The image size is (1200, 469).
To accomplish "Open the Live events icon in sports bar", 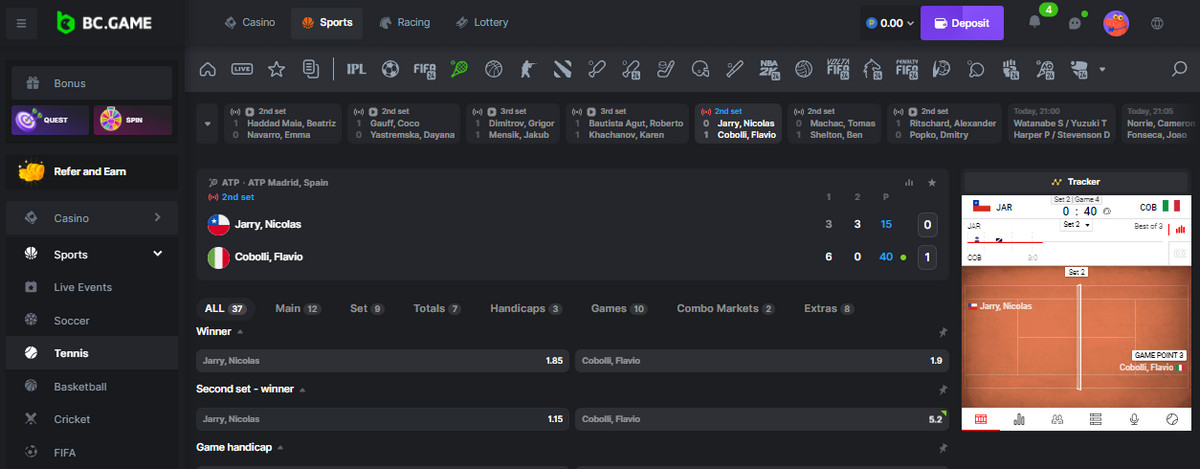I will pyautogui.click(x=242, y=69).
